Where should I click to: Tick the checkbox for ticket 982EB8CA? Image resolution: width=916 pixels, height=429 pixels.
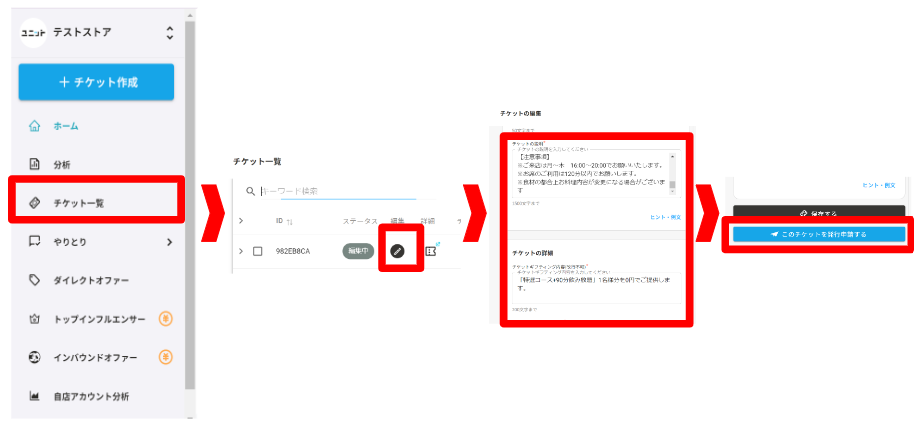coord(257,251)
